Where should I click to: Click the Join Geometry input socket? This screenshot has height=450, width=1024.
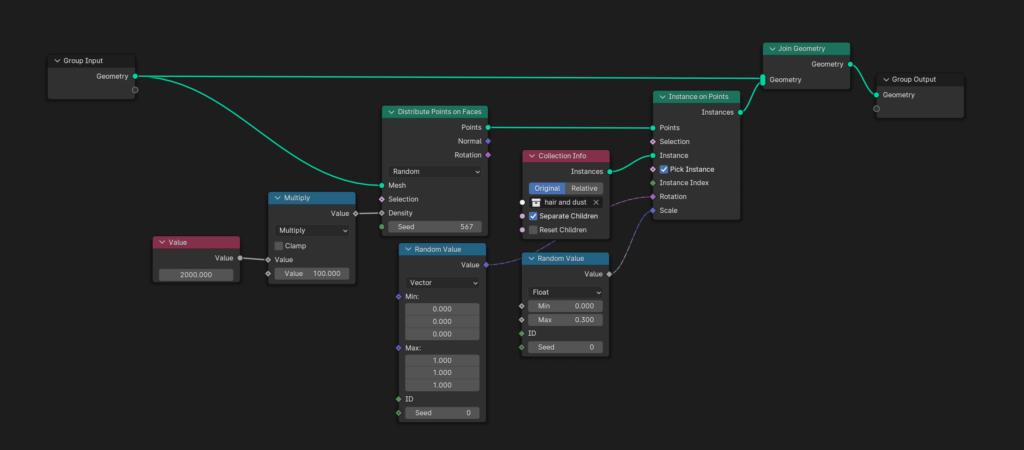[x=763, y=80]
